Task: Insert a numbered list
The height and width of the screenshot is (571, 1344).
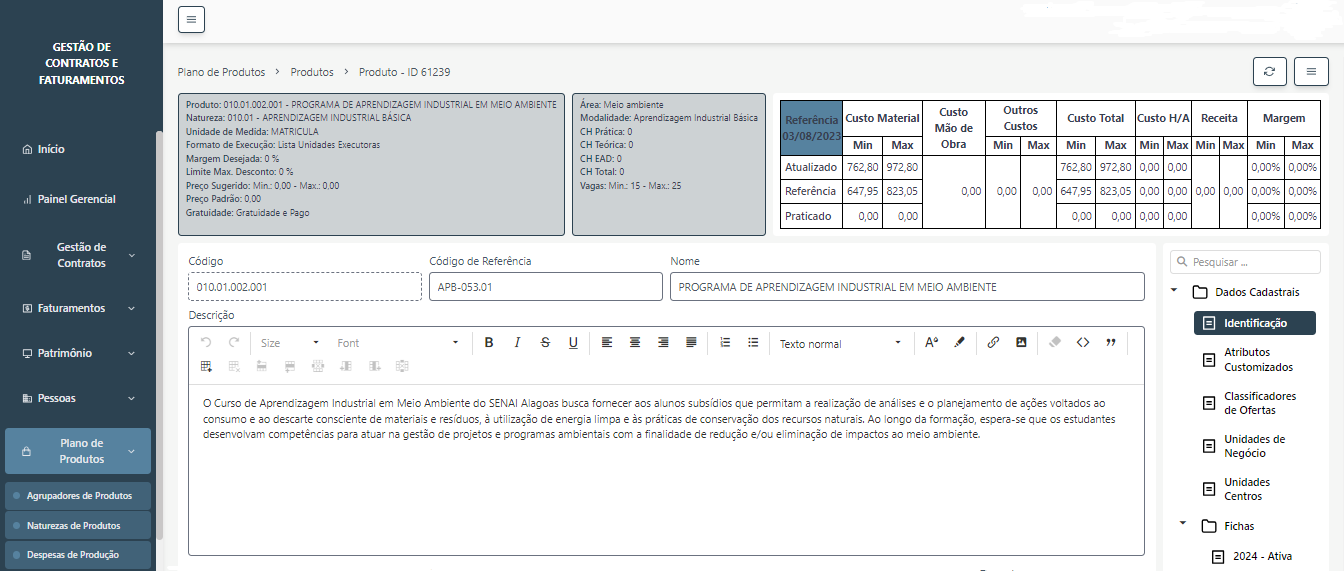Action: coord(725,343)
